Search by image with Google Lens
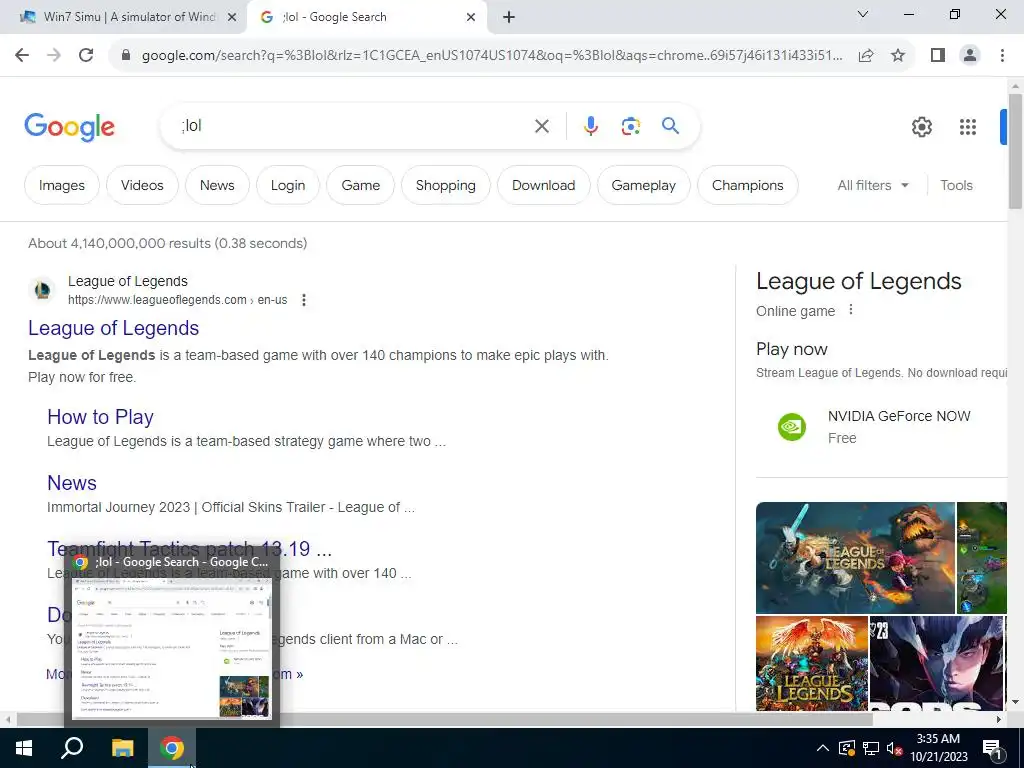This screenshot has width=1024, height=768. pyautogui.click(x=630, y=126)
